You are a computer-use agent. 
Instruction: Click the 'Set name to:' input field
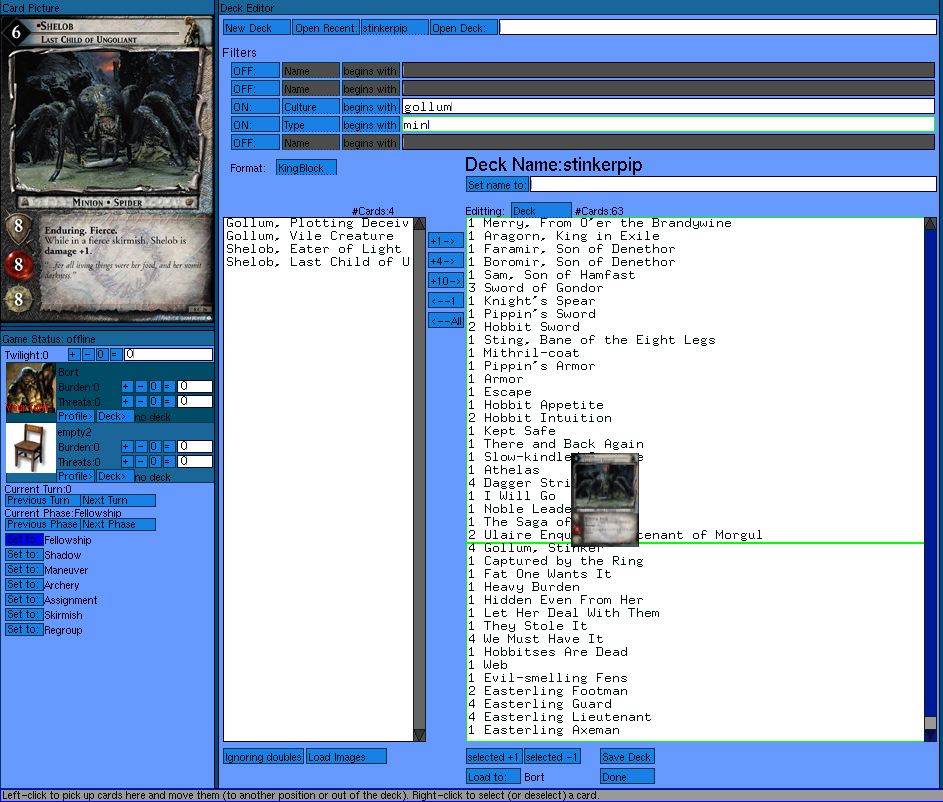[733, 184]
